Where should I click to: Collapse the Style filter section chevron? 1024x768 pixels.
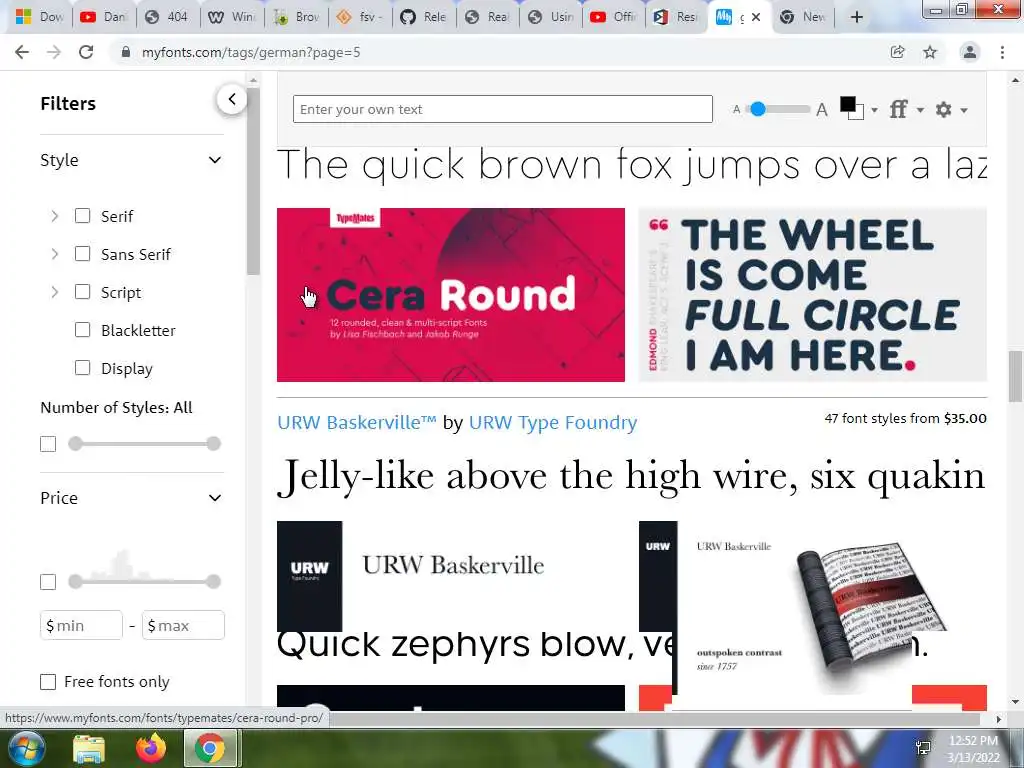click(x=214, y=160)
